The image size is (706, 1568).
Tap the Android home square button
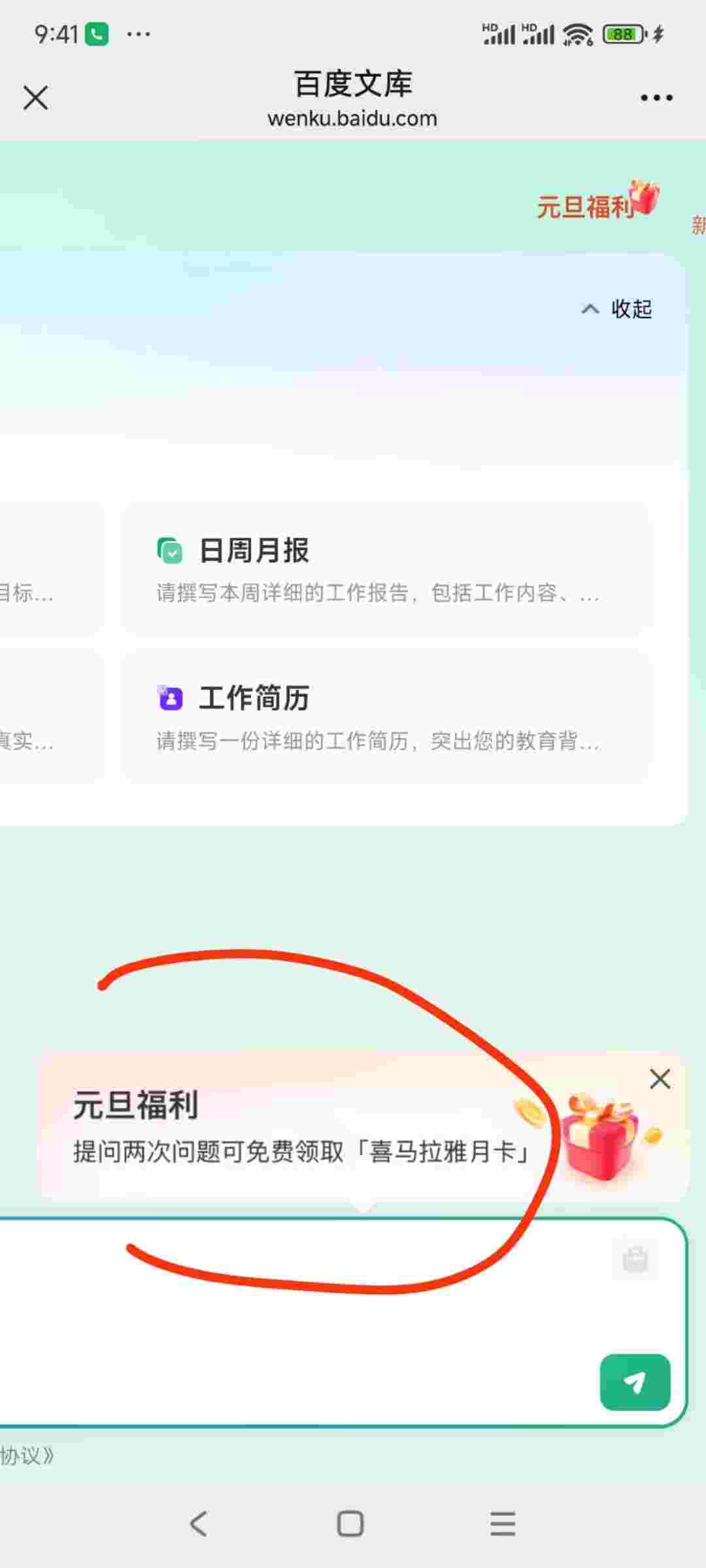click(350, 1524)
